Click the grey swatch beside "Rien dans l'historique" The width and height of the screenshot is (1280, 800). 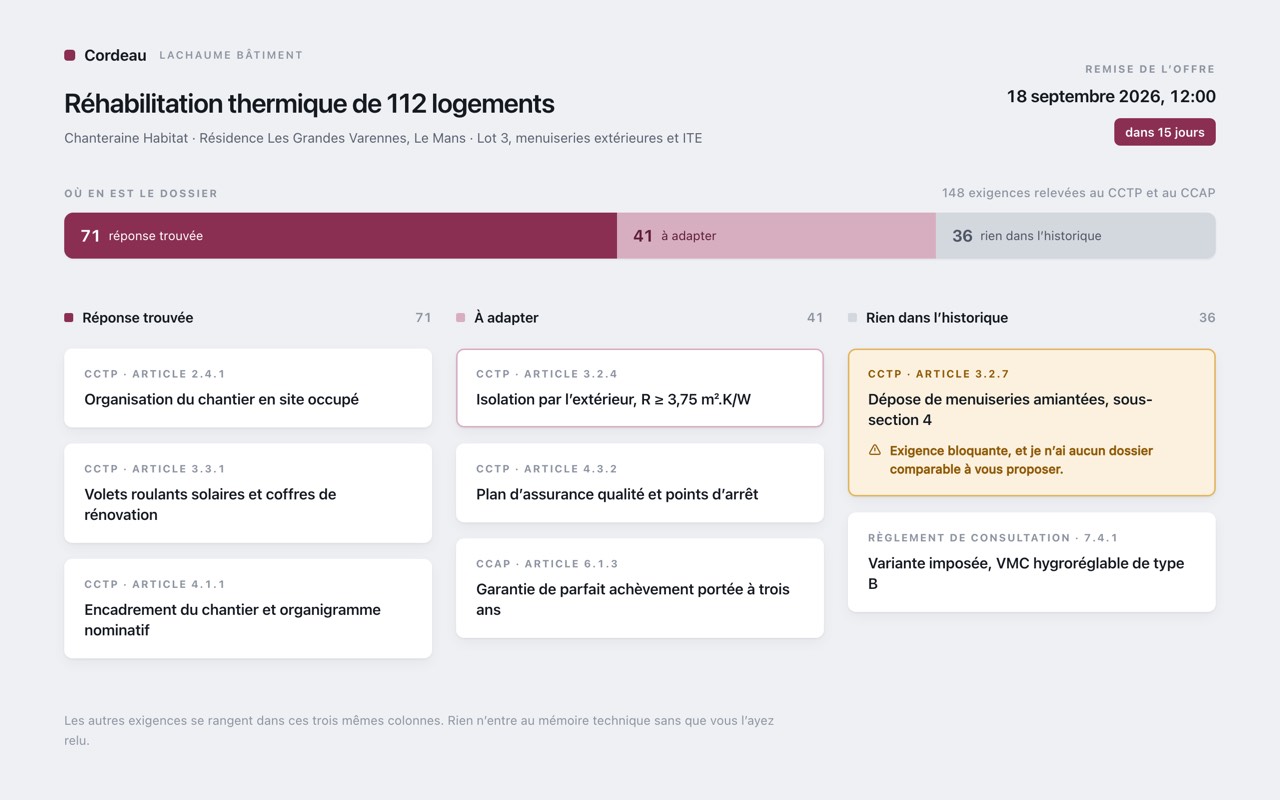853,318
